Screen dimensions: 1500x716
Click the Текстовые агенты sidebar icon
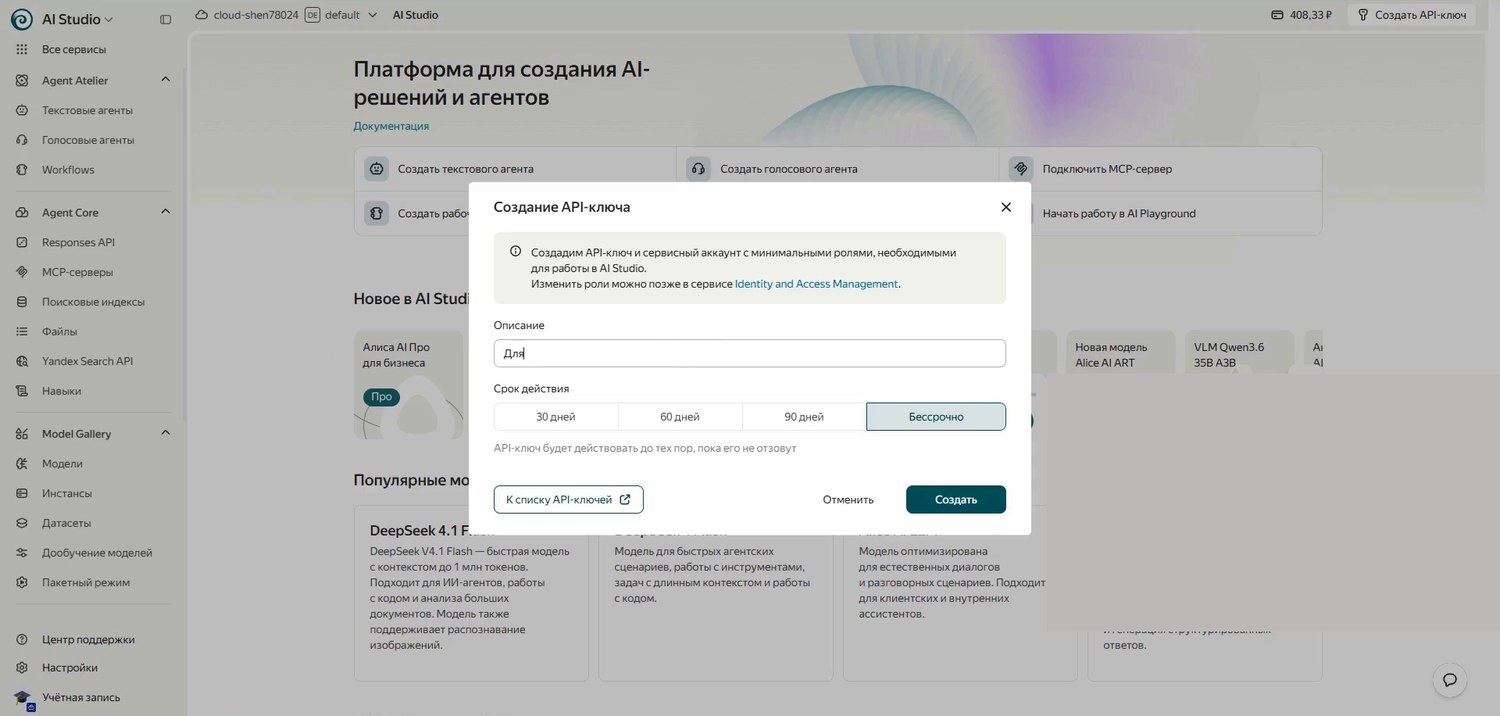click(21, 110)
